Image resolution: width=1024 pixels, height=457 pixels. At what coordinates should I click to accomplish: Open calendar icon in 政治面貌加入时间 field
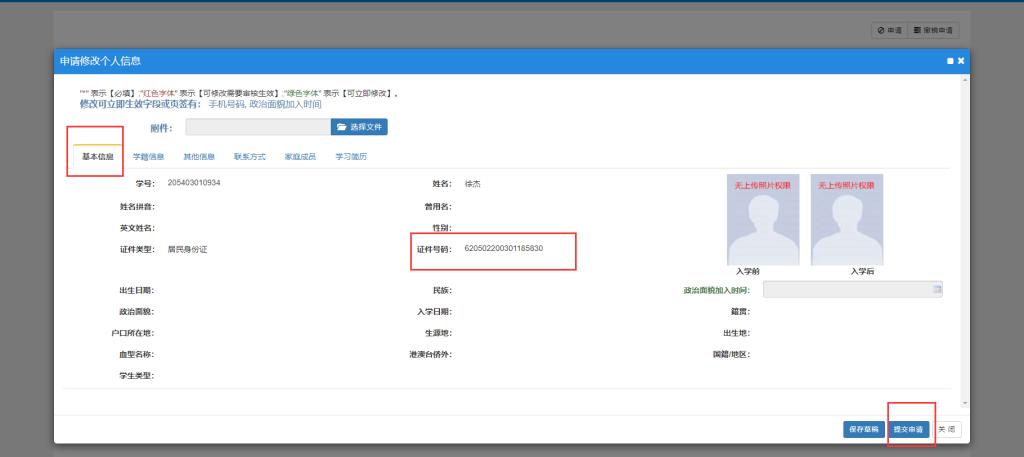coord(937,289)
